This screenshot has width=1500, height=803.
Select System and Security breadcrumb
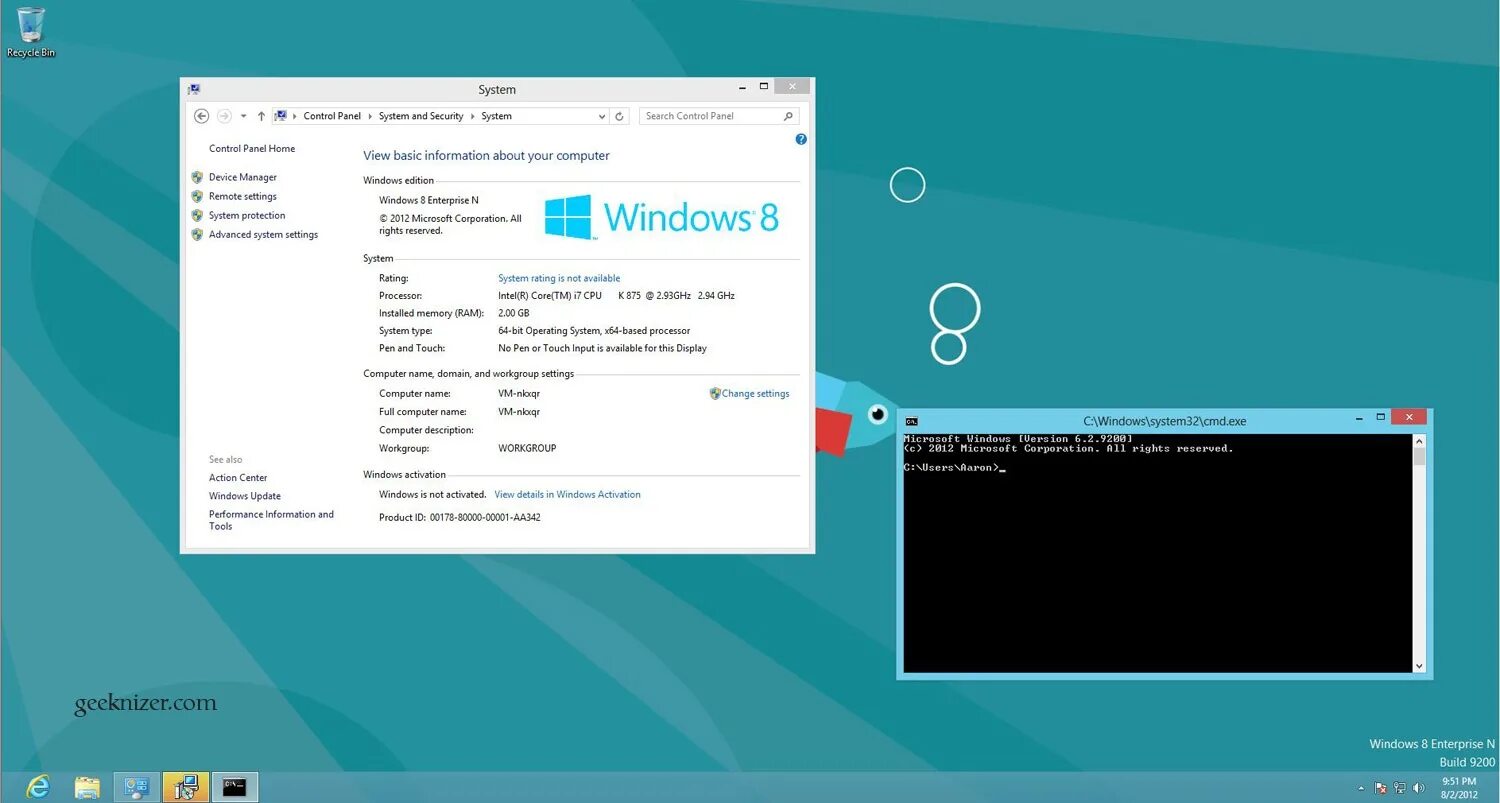click(x=421, y=116)
